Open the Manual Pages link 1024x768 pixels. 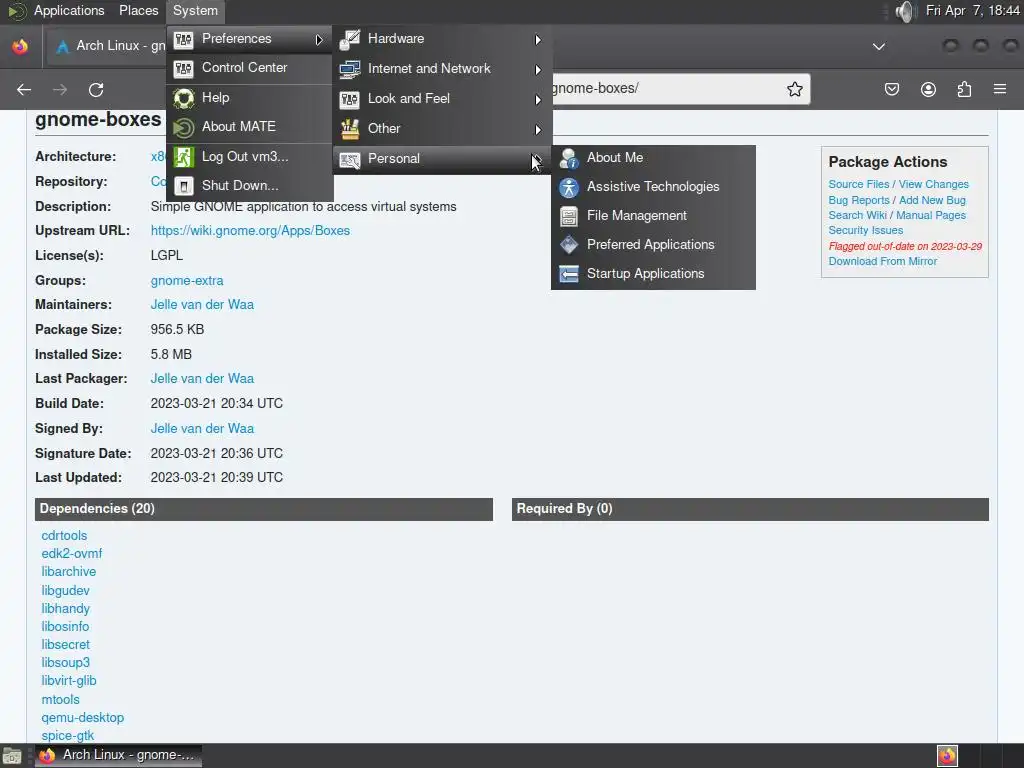click(x=931, y=215)
